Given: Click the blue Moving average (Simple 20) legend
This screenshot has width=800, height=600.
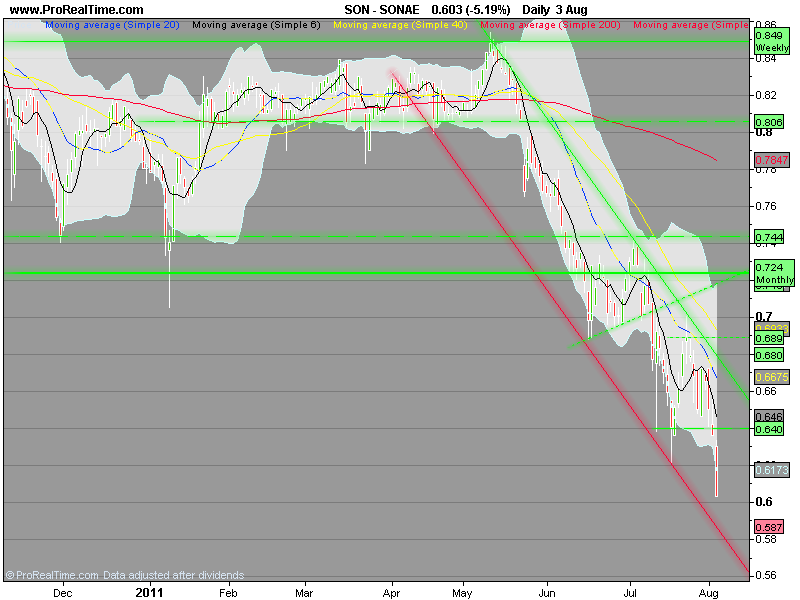Looking at the screenshot, I should [113, 24].
